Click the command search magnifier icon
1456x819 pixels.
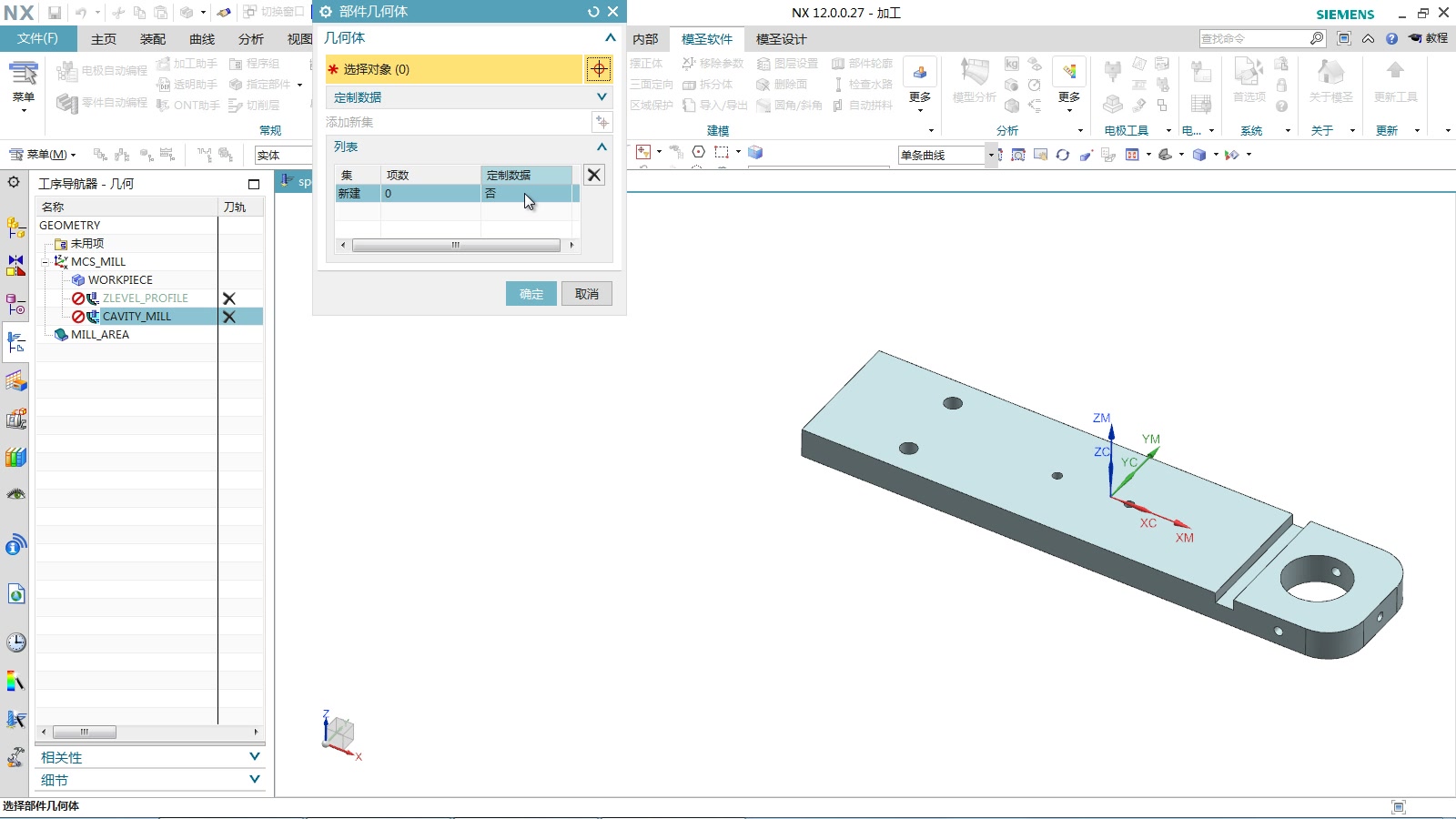click(1317, 38)
